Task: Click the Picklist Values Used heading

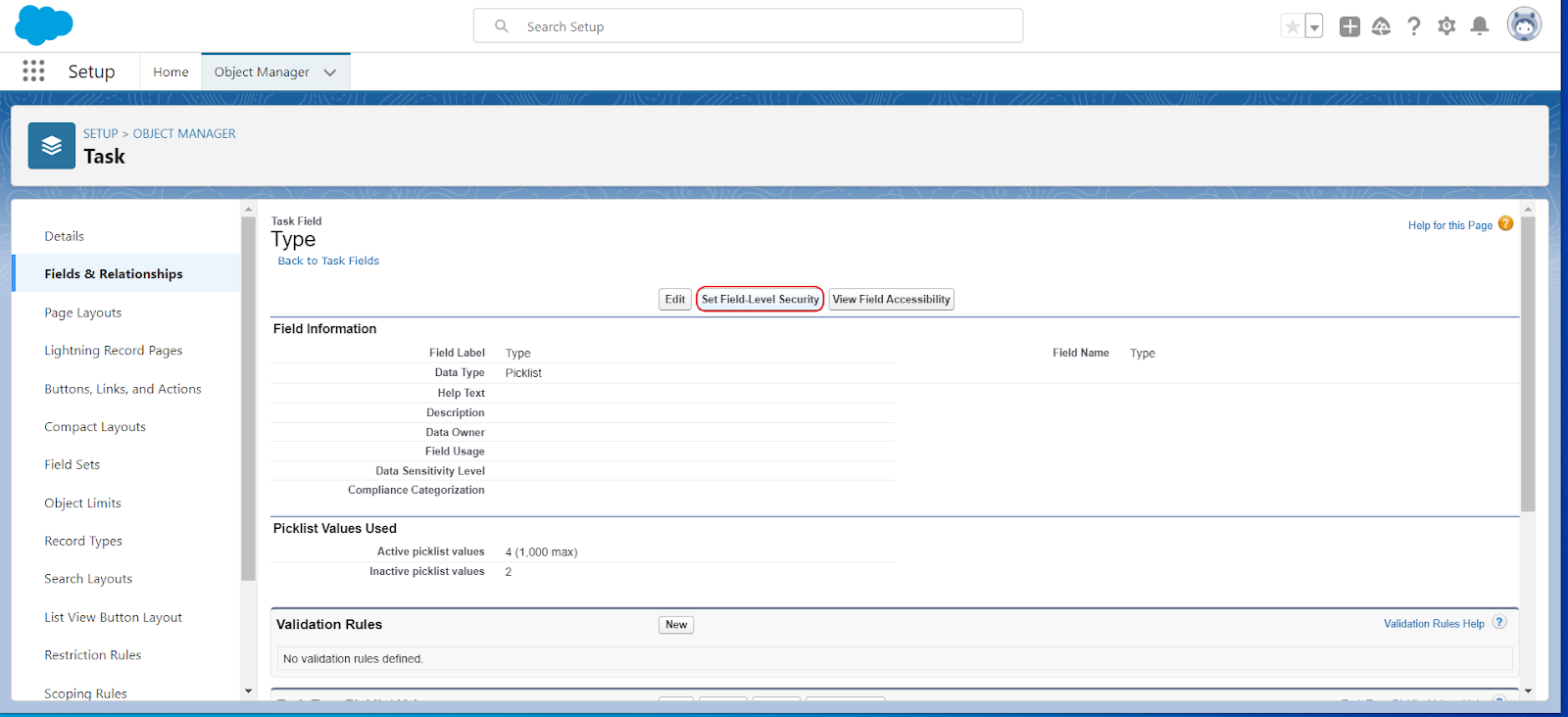Action: [335, 528]
